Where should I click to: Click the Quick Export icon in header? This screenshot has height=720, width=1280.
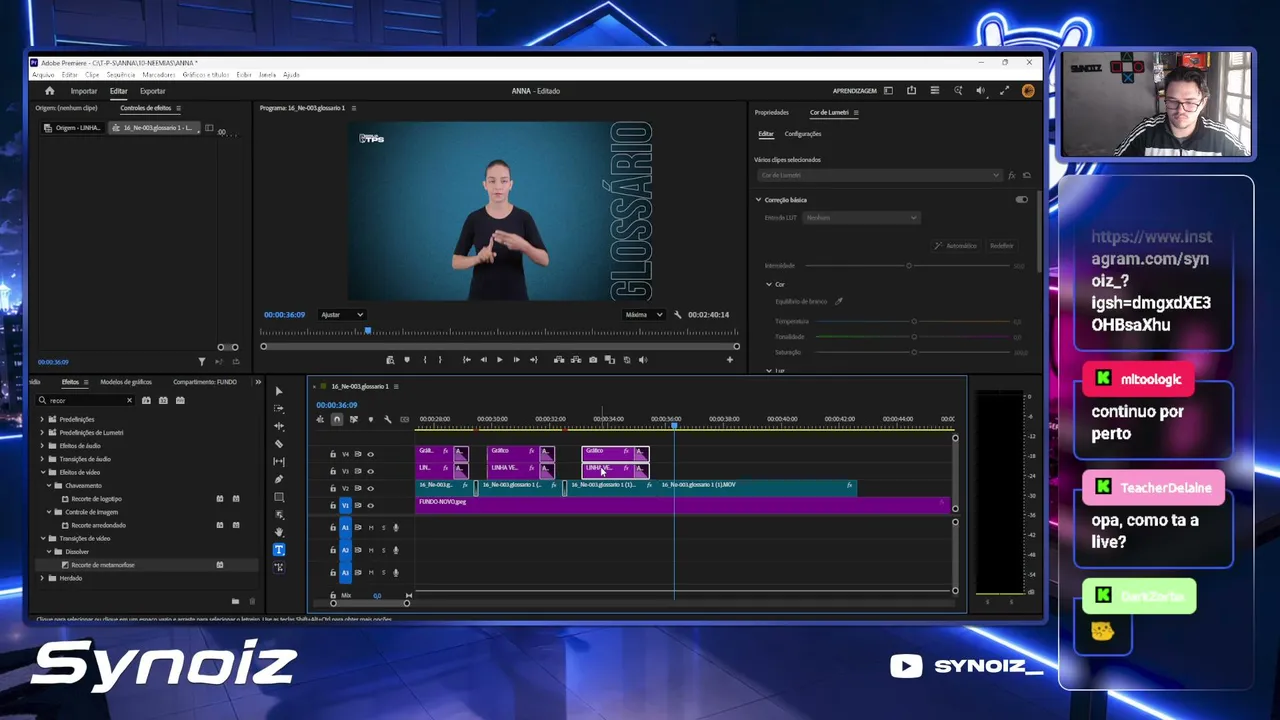tap(911, 91)
